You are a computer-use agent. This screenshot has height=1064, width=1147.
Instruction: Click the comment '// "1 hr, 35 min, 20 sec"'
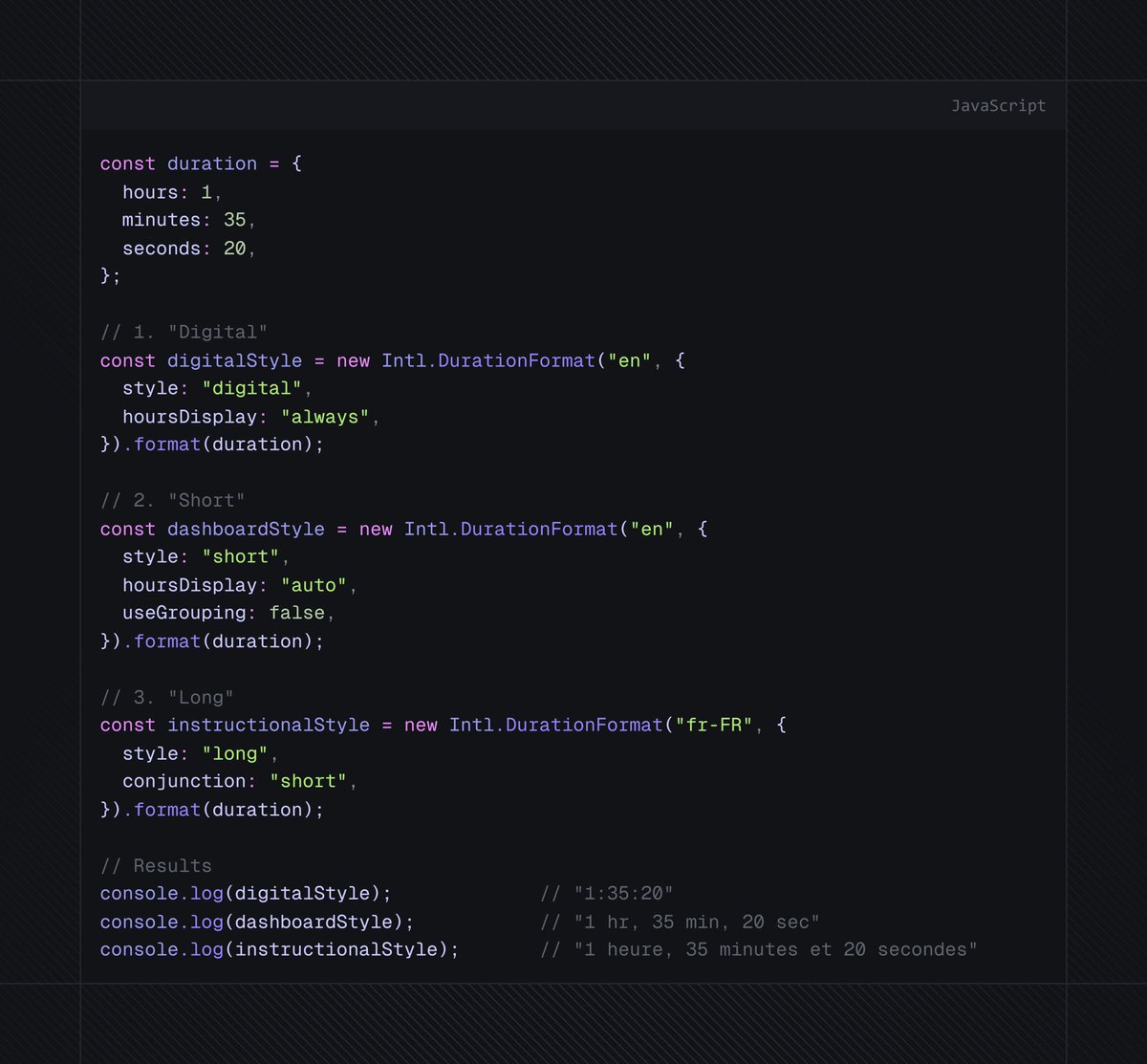click(680, 922)
